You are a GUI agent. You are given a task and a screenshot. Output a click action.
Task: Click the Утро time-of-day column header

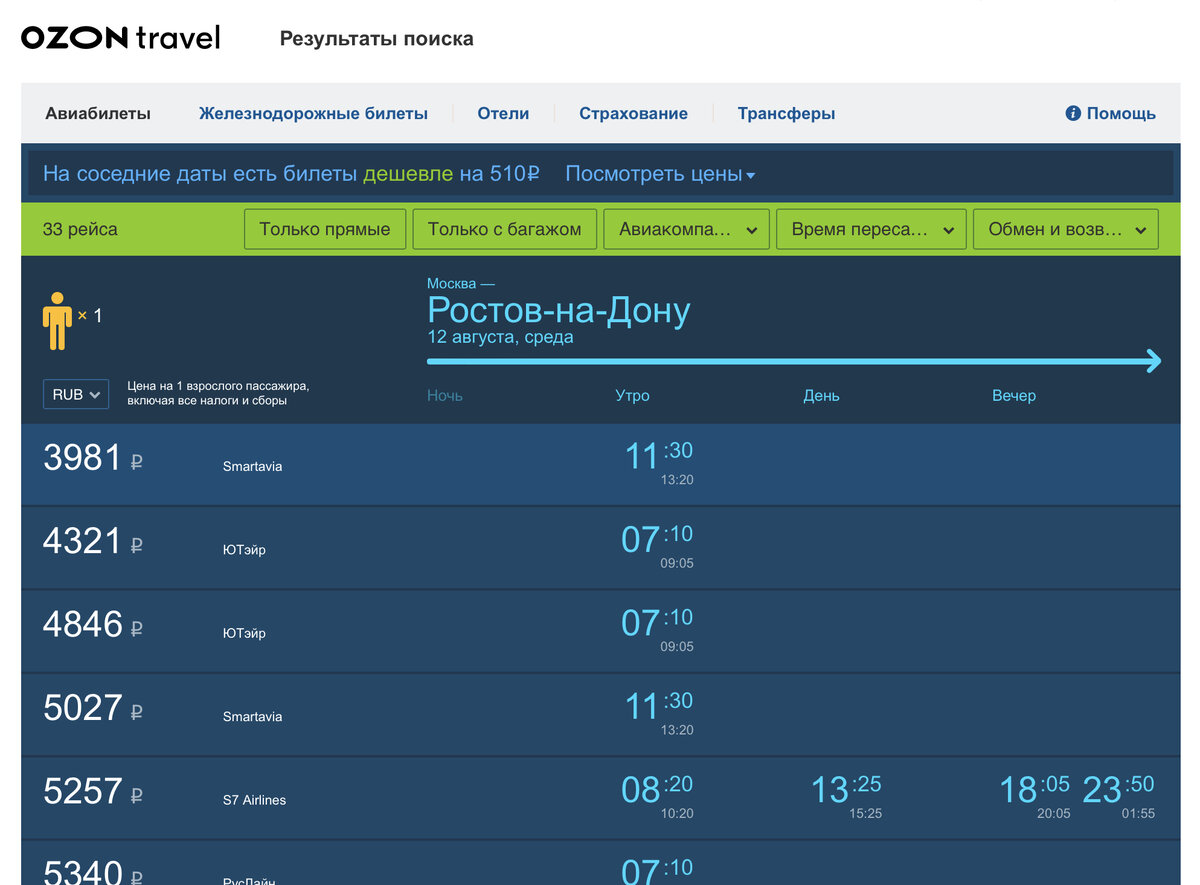point(632,395)
